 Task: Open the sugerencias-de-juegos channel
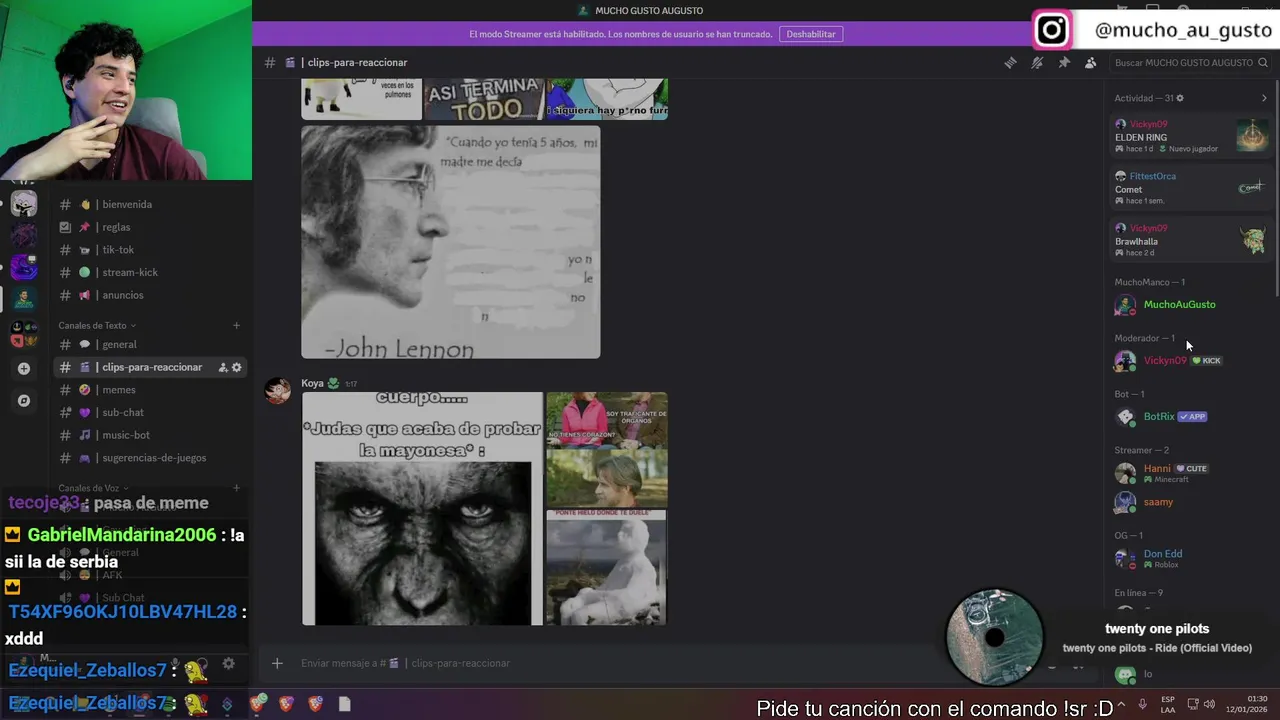150,458
